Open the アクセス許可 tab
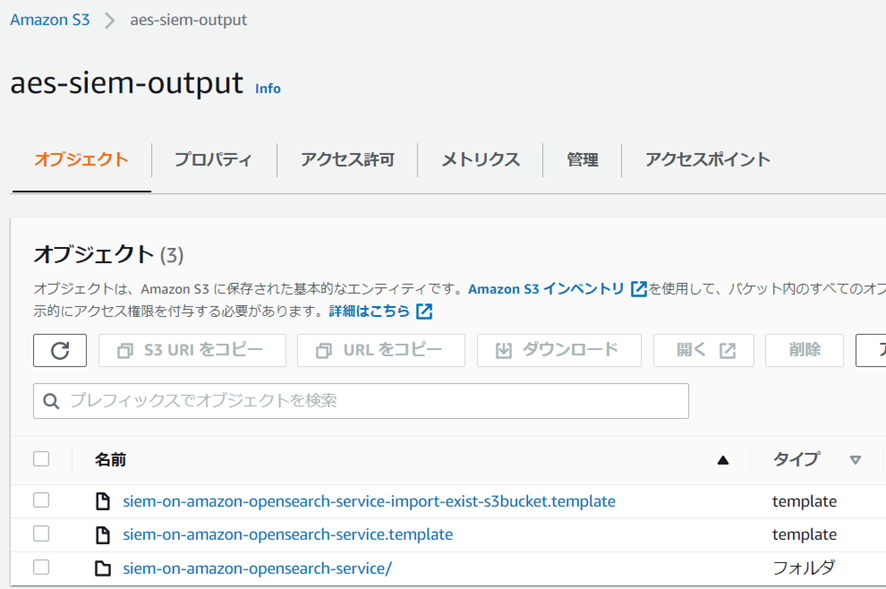This screenshot has height=589, width=886. pyautogui.click(x=348, y=159)
